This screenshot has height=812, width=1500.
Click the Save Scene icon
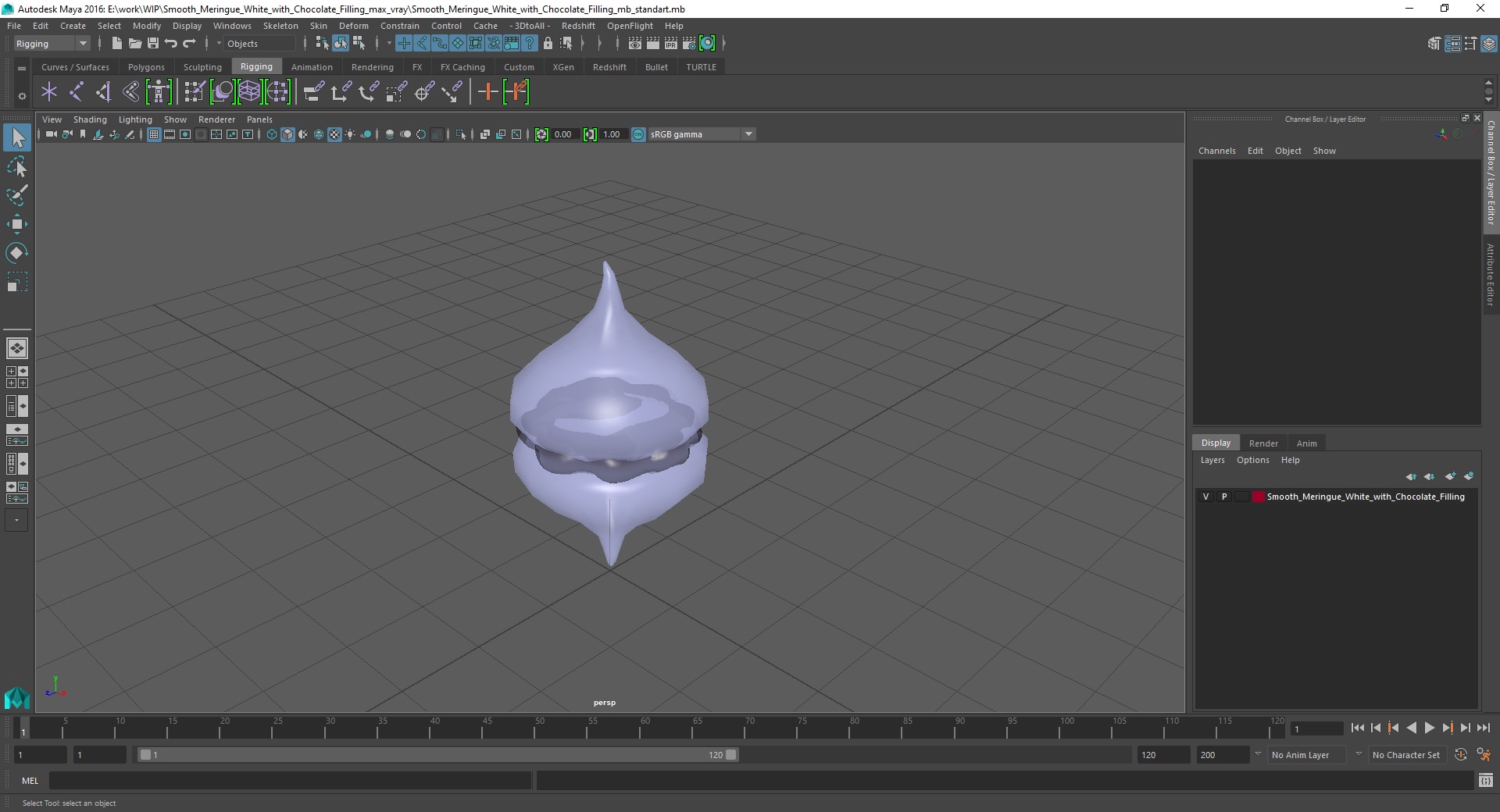[x=153, y=44]
